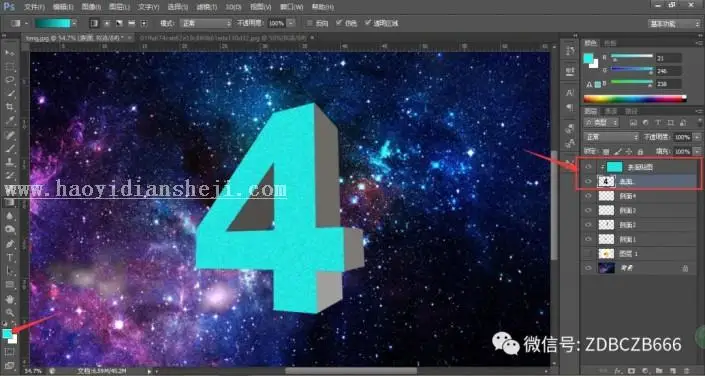Open the 编辑(E) menu

(x=63, y=7)
